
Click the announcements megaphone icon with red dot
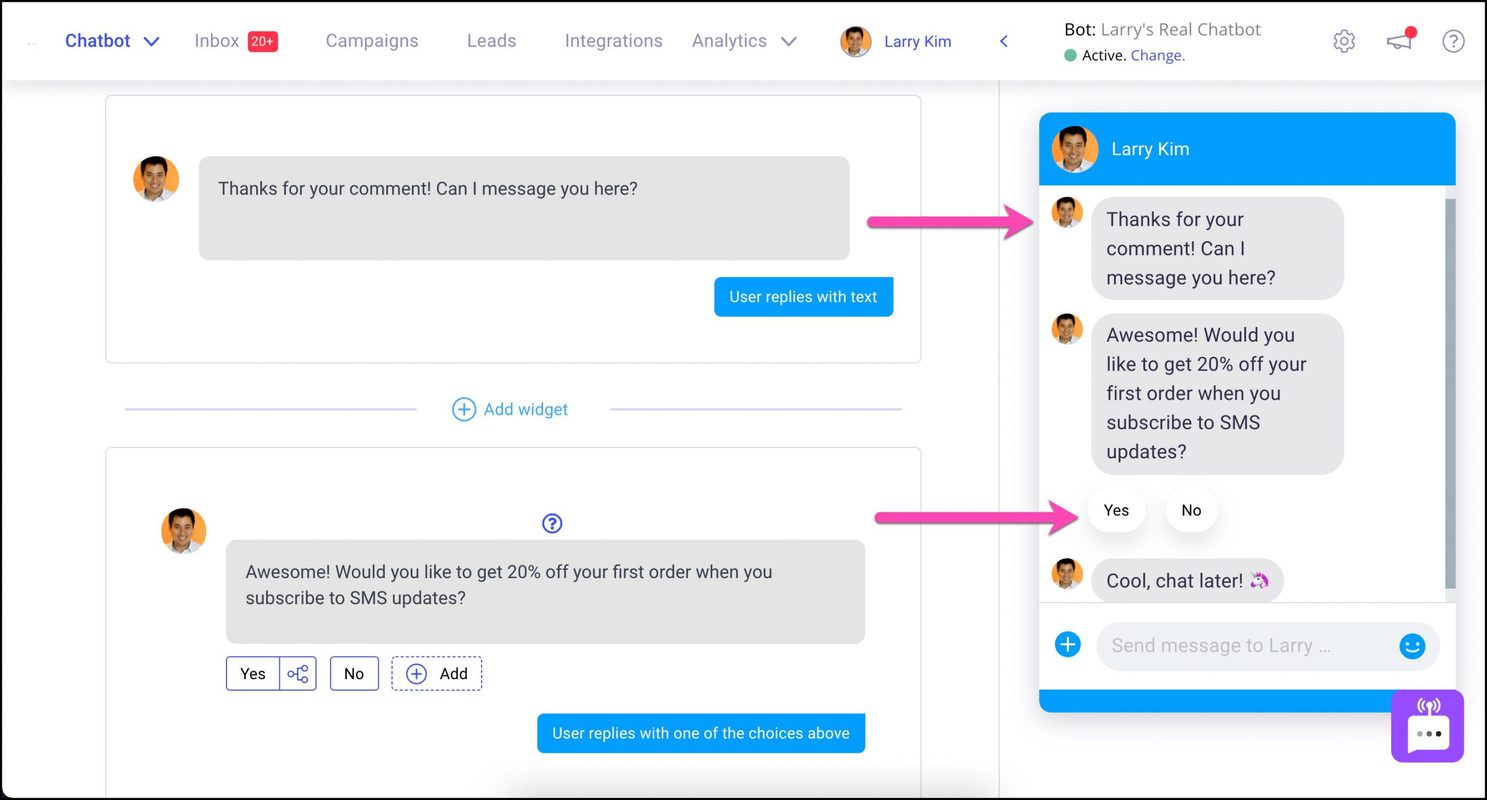coord(1399,42)
